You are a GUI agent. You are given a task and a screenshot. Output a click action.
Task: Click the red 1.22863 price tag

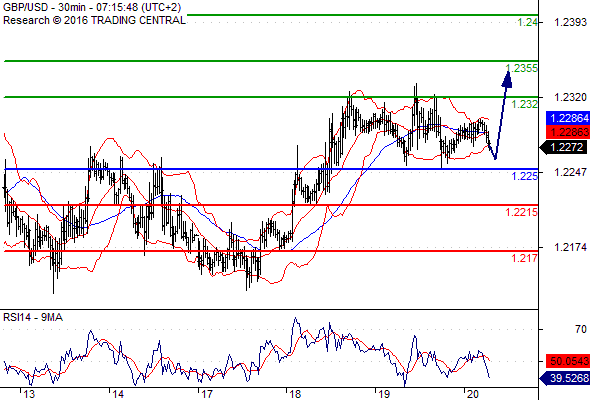[568, 132]
